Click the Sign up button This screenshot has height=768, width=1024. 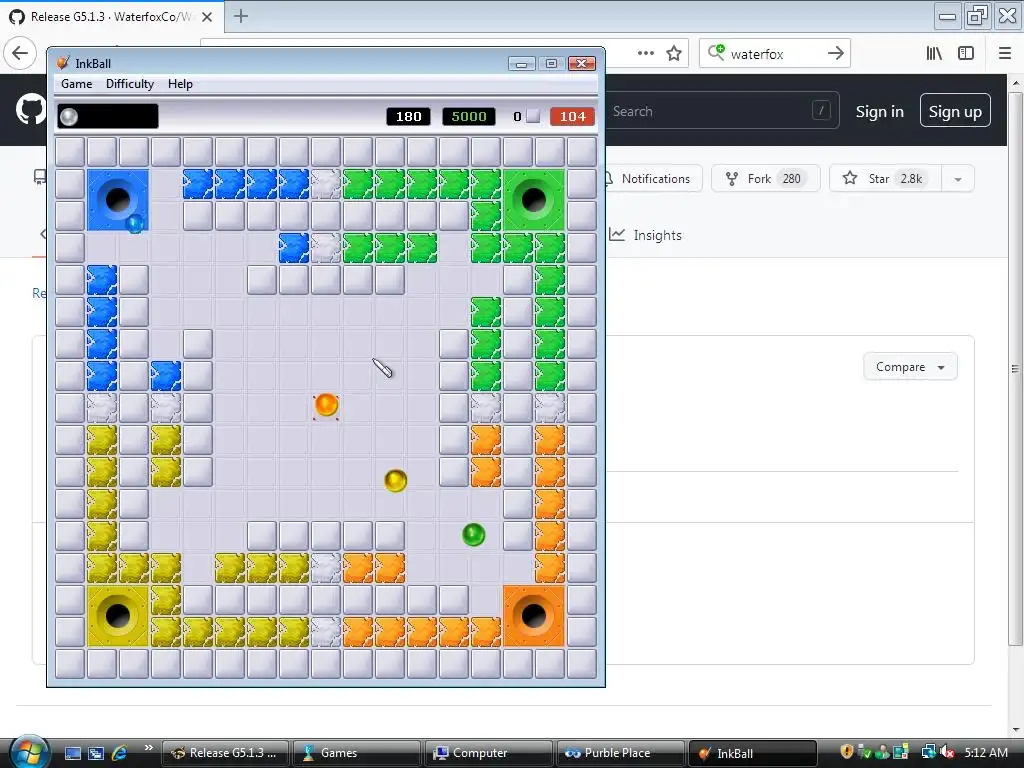pos(955,112)
